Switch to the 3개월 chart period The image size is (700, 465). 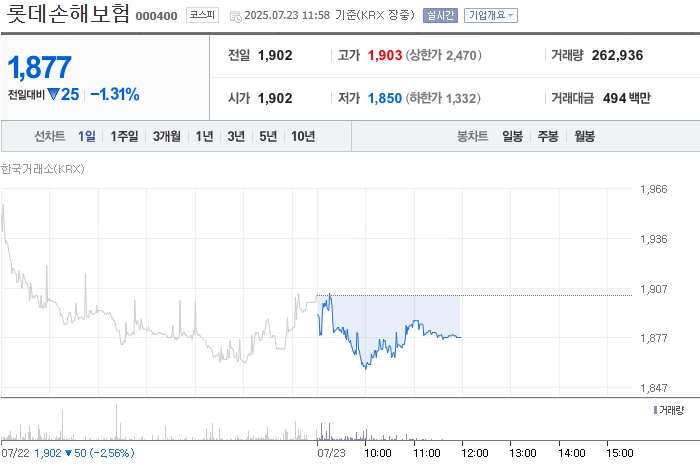[x=167, y=136]
